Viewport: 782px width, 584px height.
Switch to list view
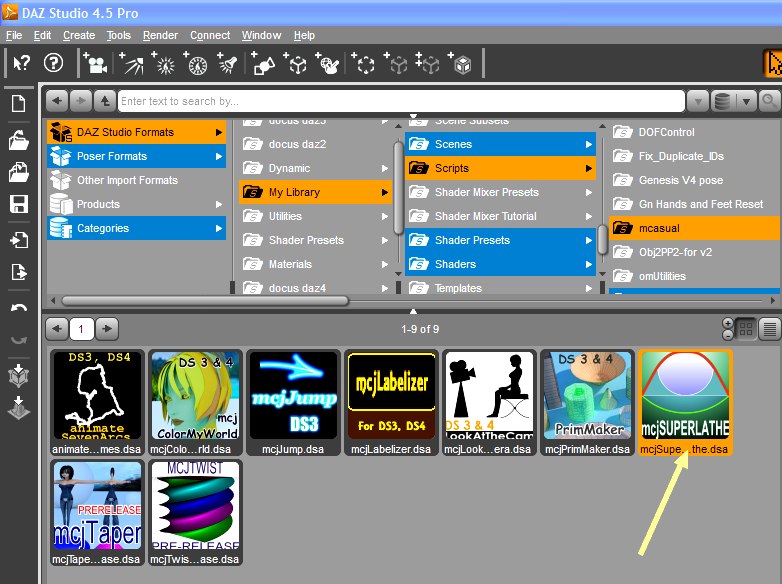click(x=770, y=329)
